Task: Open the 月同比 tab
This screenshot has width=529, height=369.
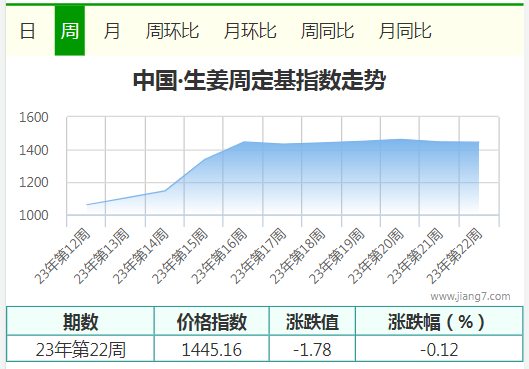Action: click(x=405, y=31)
